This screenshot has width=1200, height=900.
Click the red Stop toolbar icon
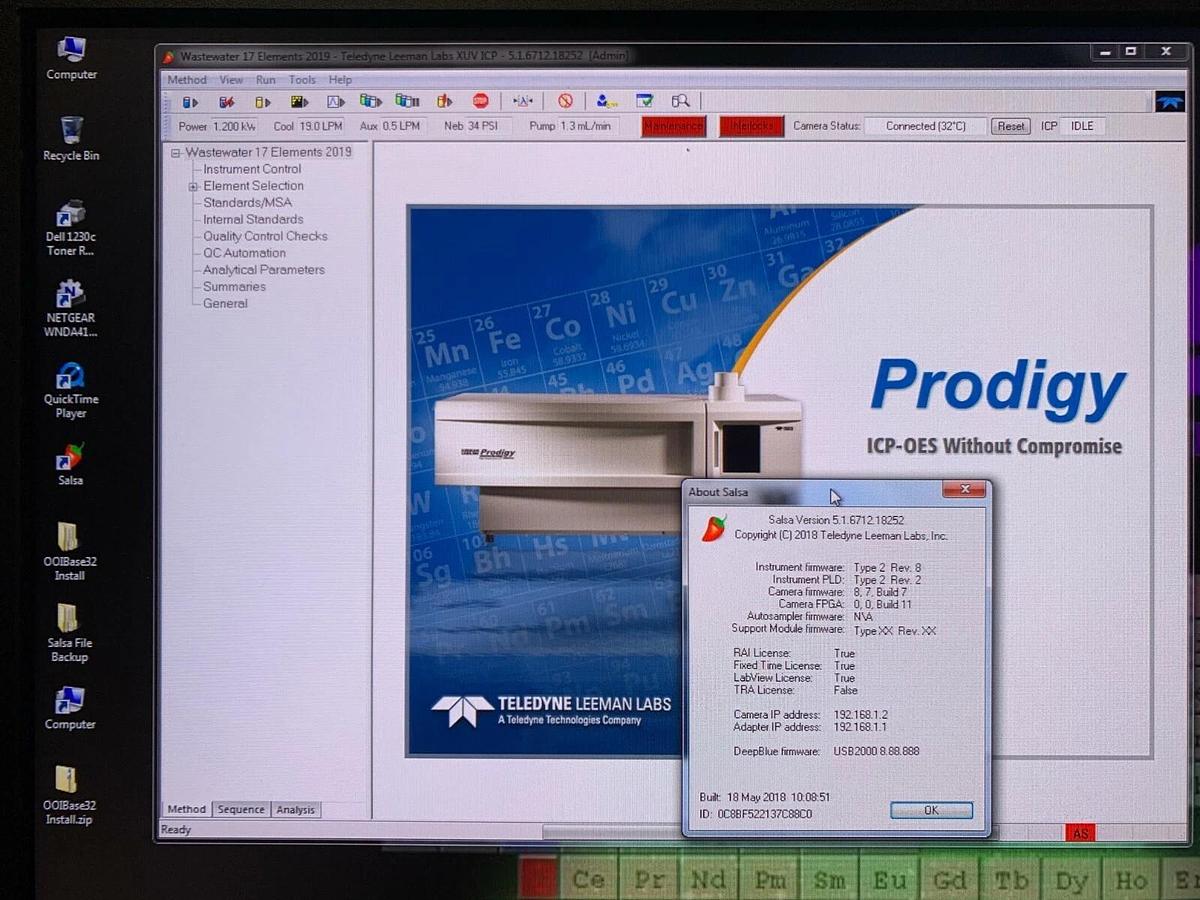[x=481, y=101]
